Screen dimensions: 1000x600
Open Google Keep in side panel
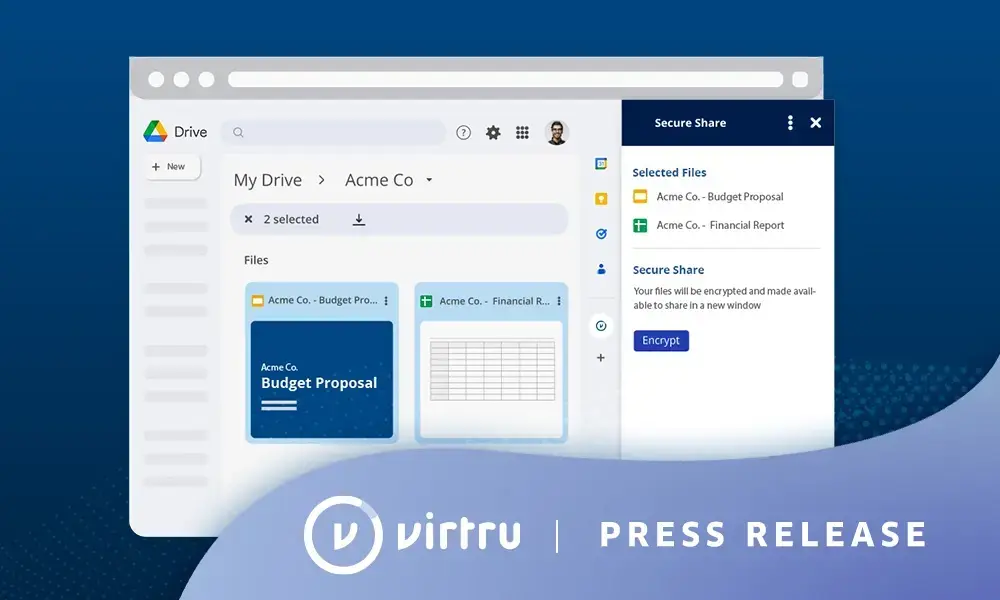coord(601,199)
